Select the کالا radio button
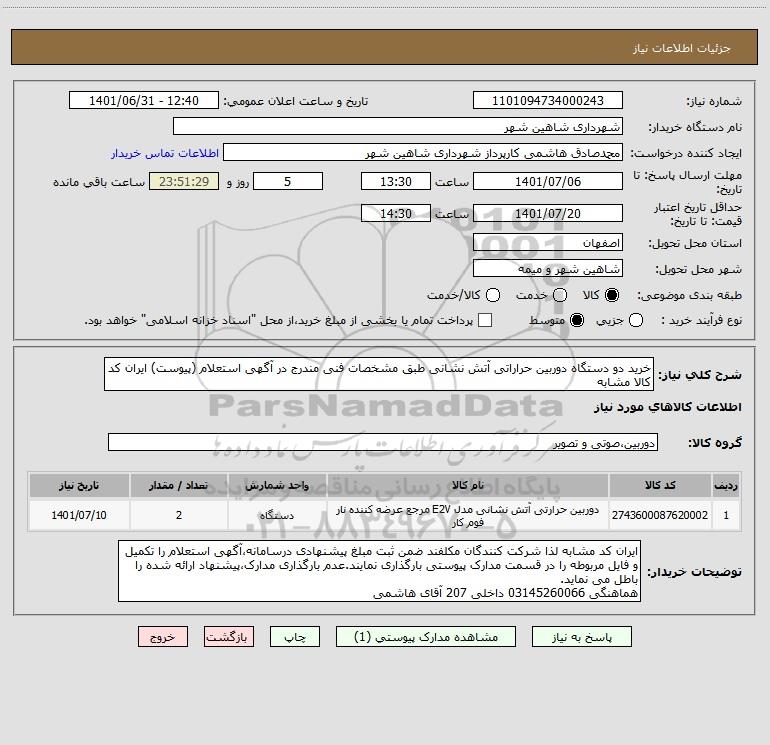Image resolution: width=770 pixels, height=745 pixels. 612,295
